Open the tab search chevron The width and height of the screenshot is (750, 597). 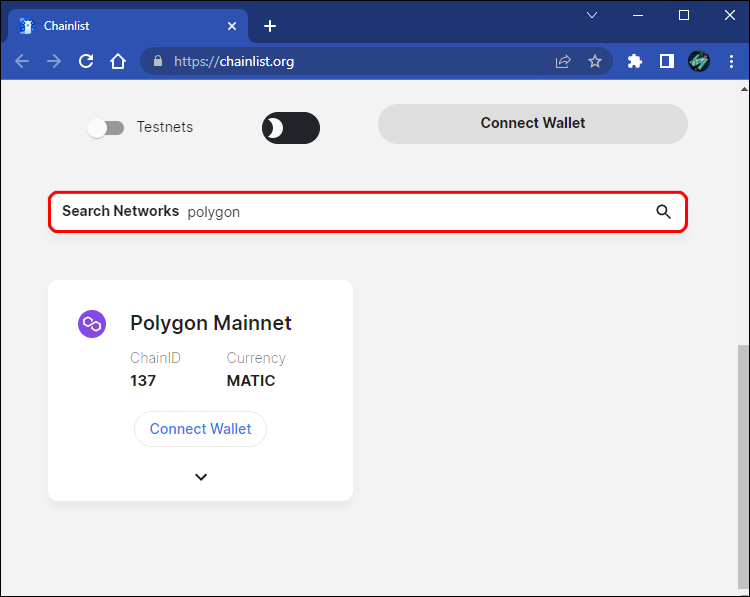592,15
